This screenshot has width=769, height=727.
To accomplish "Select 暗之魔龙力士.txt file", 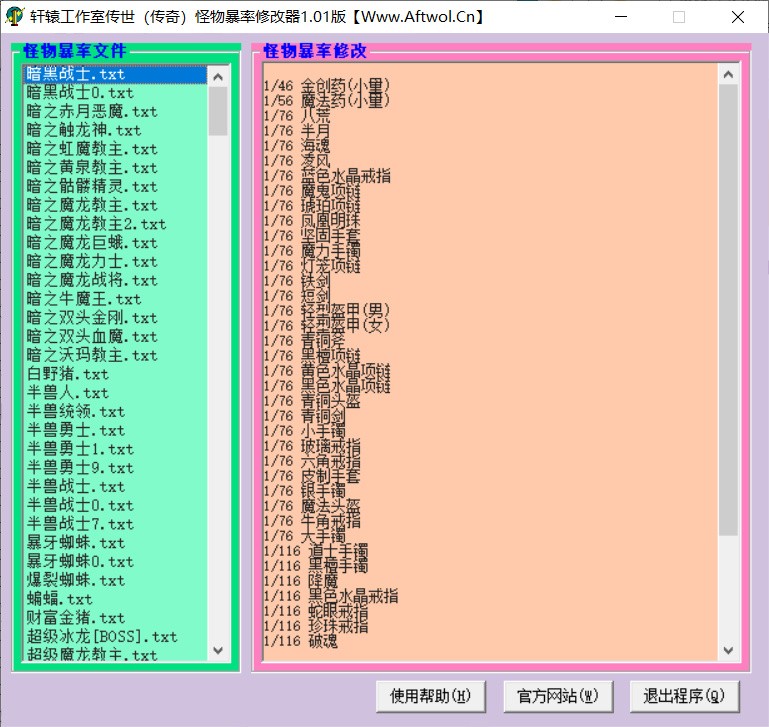I will point(115,262).
